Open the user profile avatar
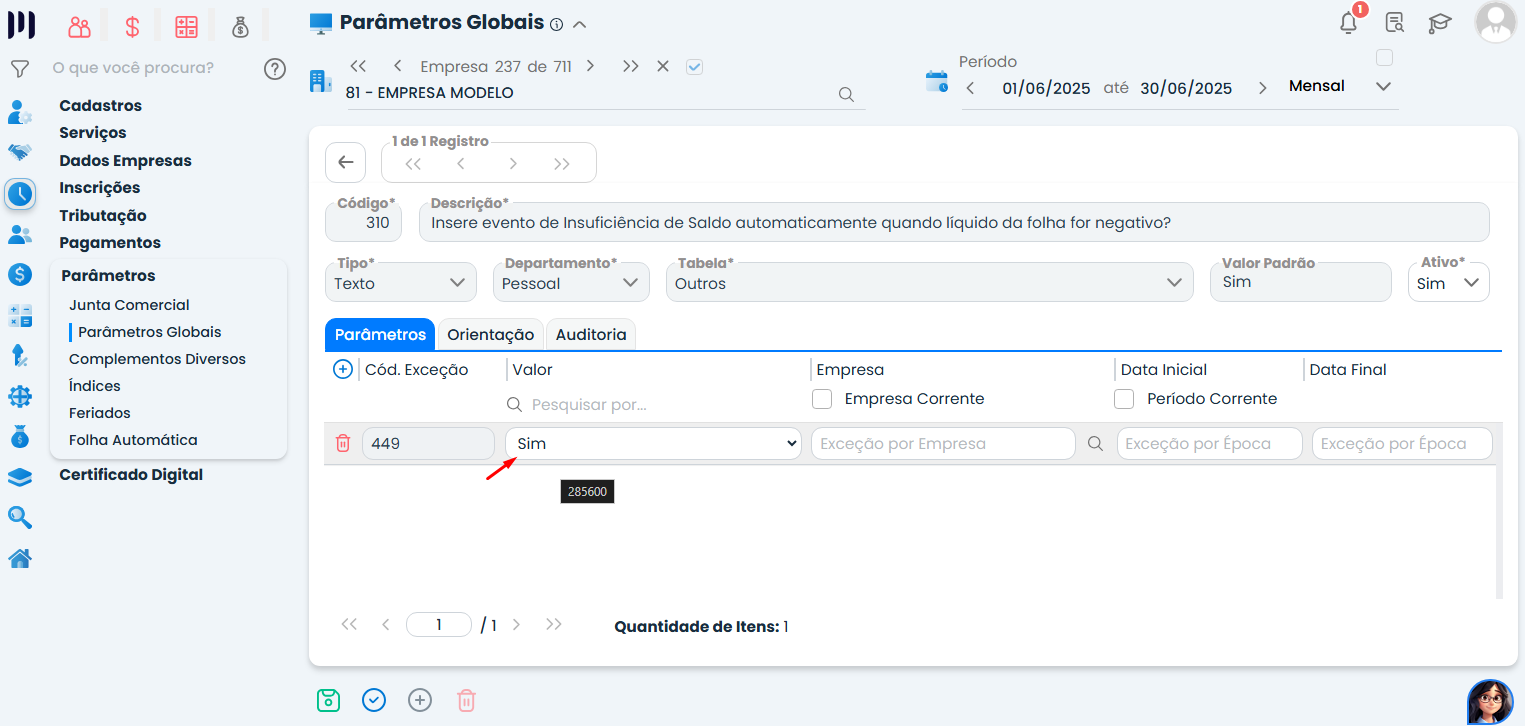The height and width of the screenshot is (726, 1525). tap(1496, 22)
